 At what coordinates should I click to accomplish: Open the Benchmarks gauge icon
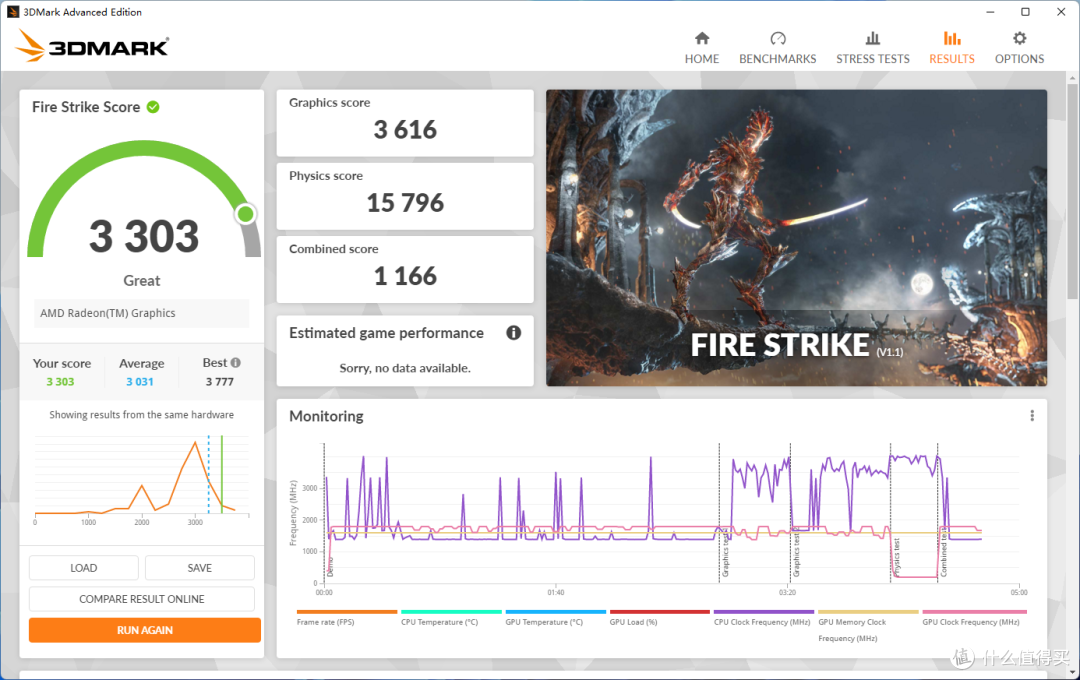click(778, 38)
